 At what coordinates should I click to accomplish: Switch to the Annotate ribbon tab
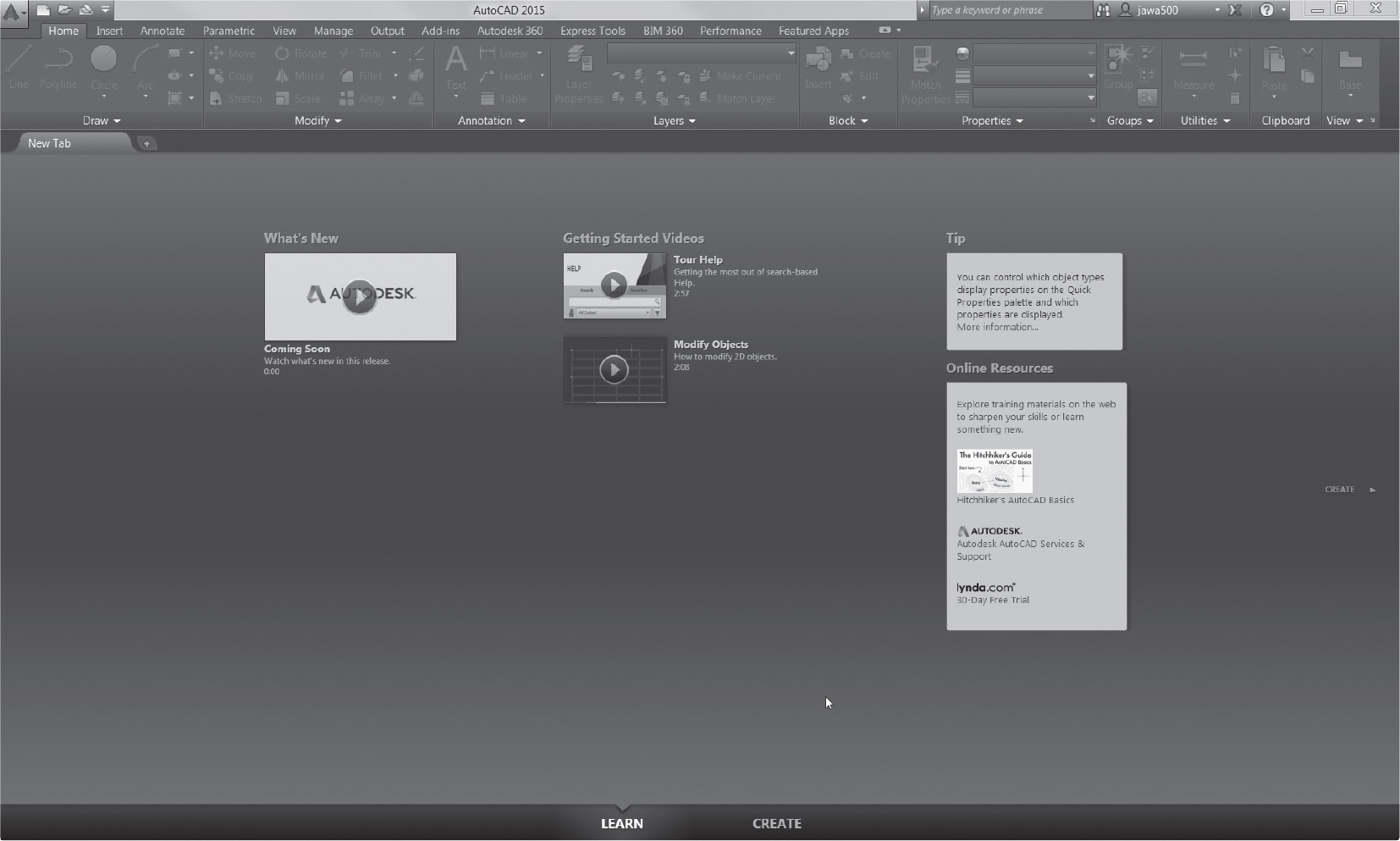pos(163,30)
